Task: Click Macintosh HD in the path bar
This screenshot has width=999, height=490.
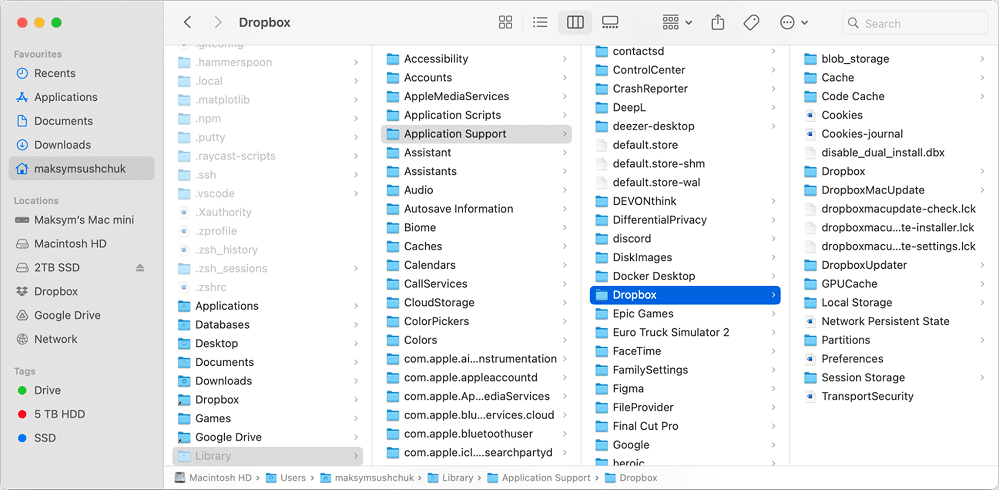Action: [213, 477]
